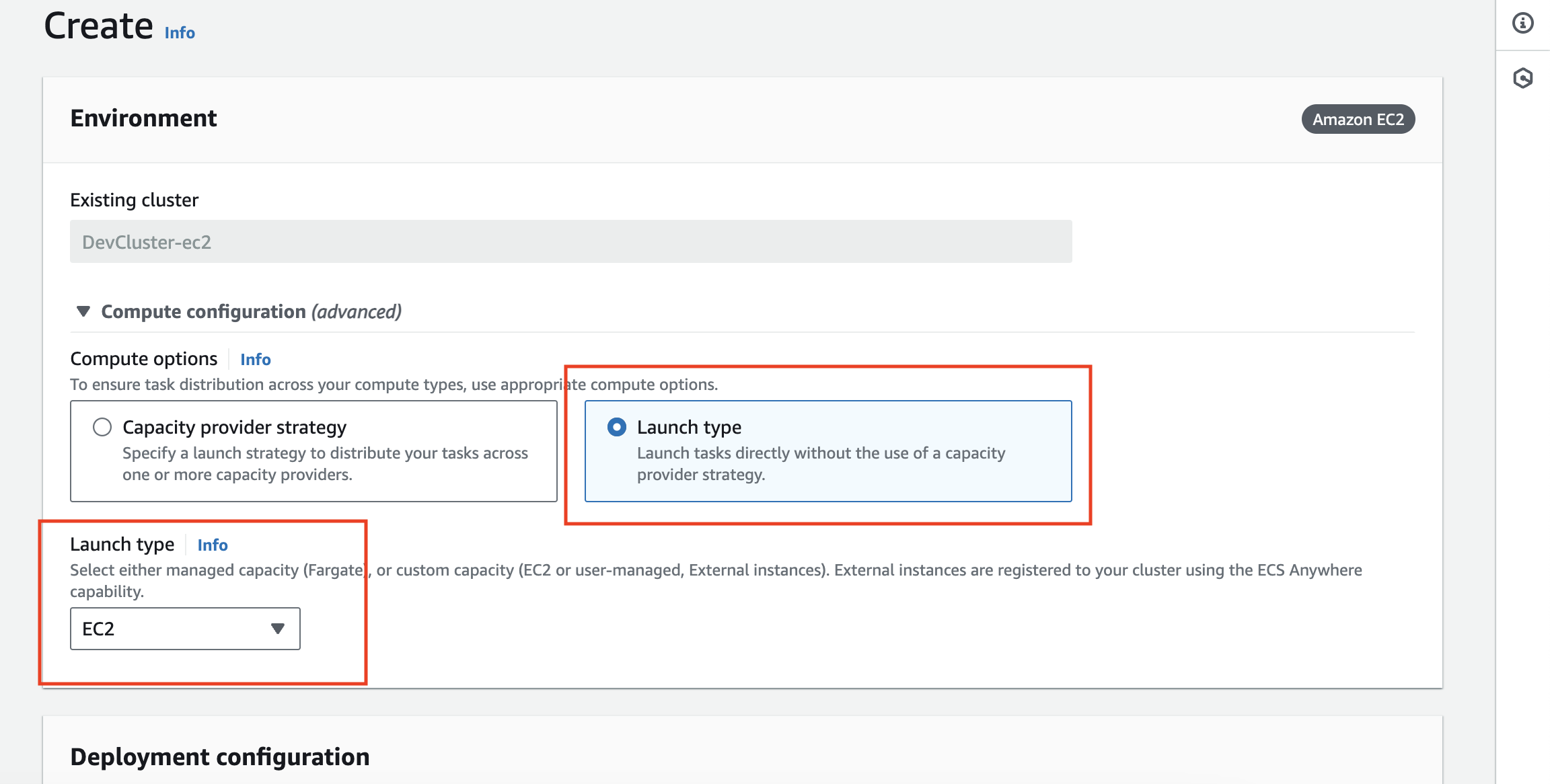
Task: Click the Existing cluster DevCluster-ec2 field
Action: 570,242
